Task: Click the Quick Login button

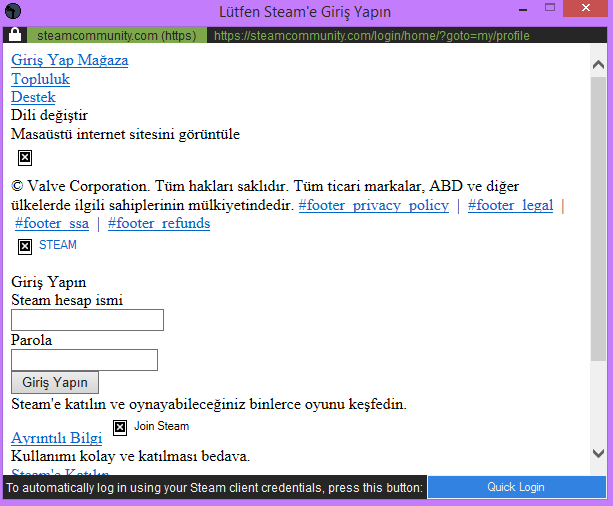Action: [x=516, y=487]
